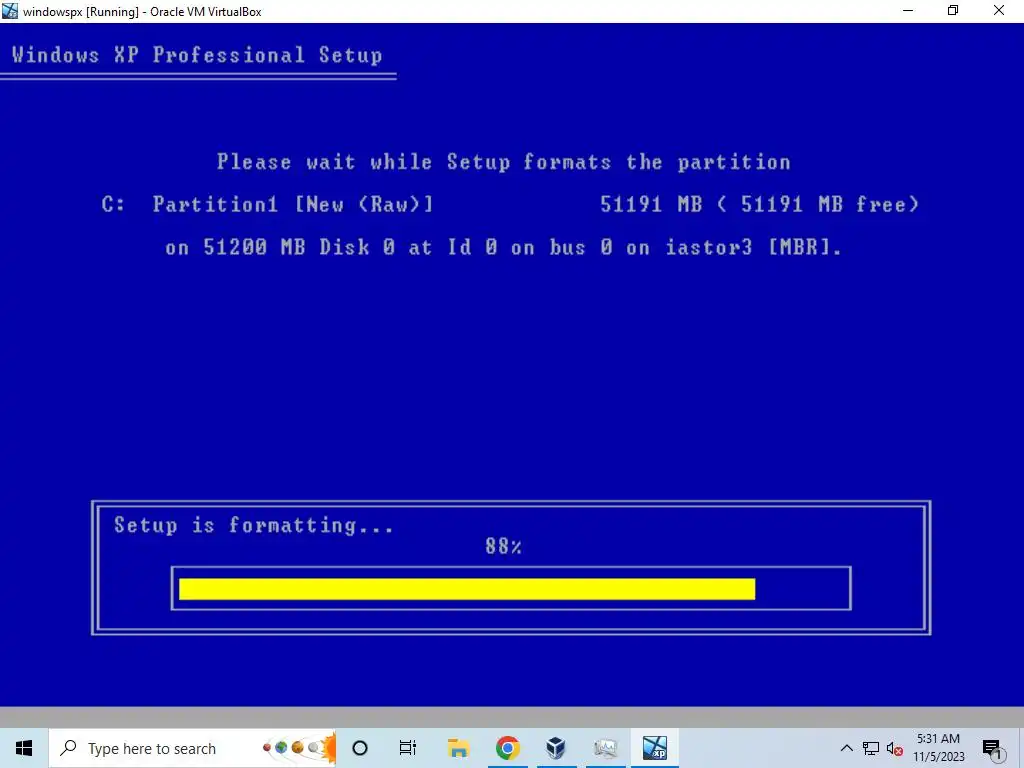Open Cortana circle icon on taskbar
The width and height of the screenshot is (1024, 768).
[x=360, y=748]
